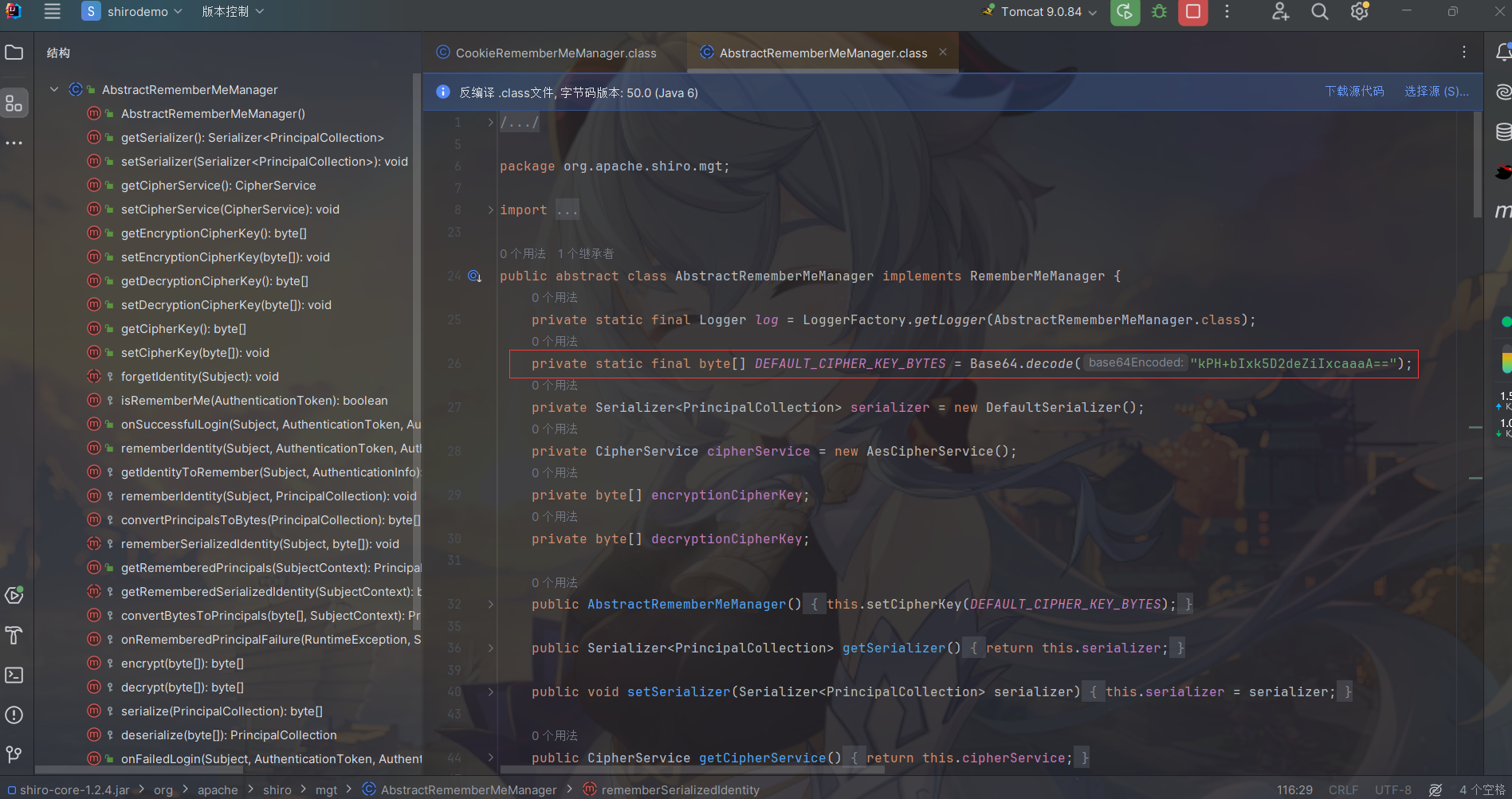Image resolution: width=1512 pixels, height=799 pixels.
Task: Select getCipherKey(): byte[] in structure
Action: coord(183,329)
